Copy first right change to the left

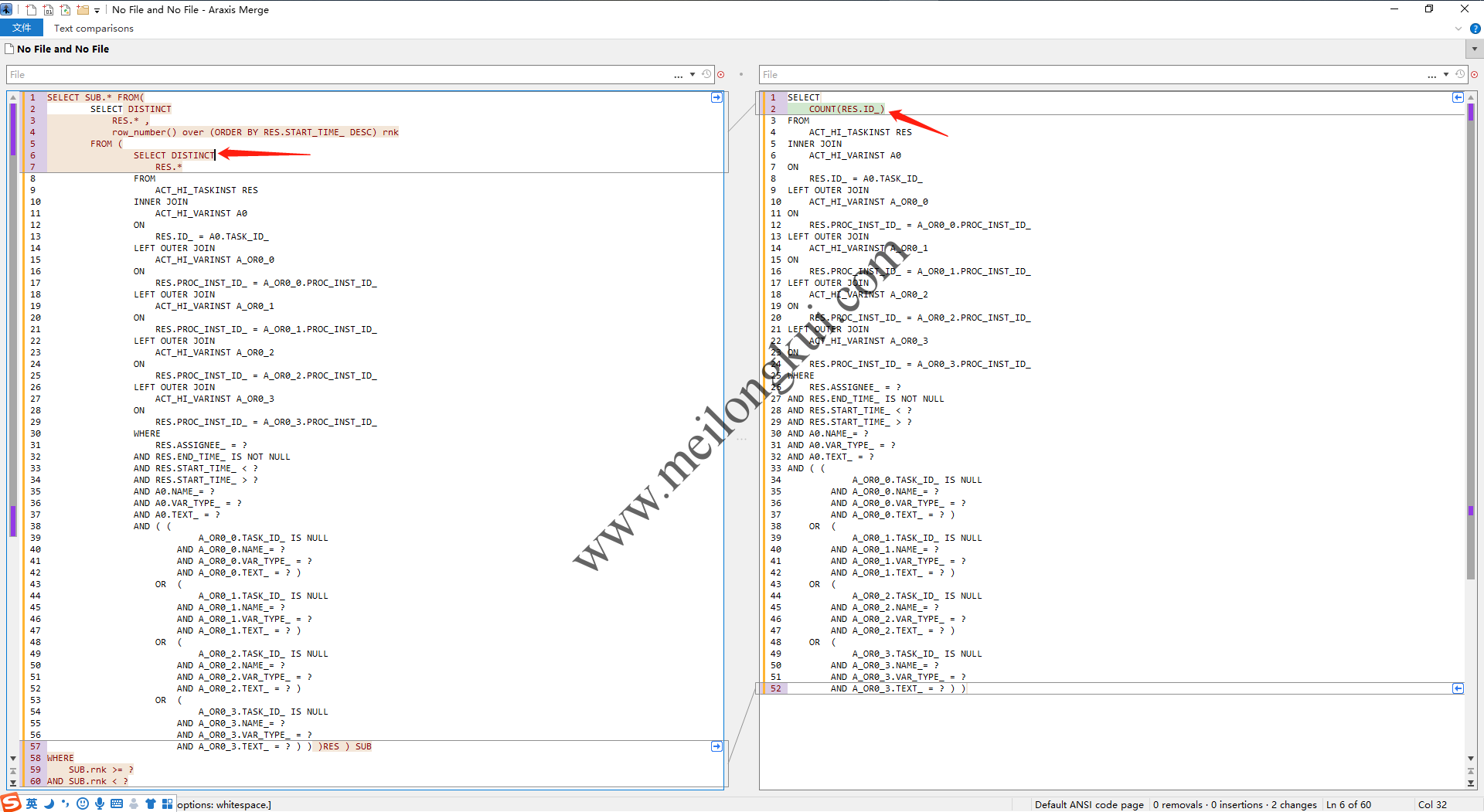[x=1458, y=97]
